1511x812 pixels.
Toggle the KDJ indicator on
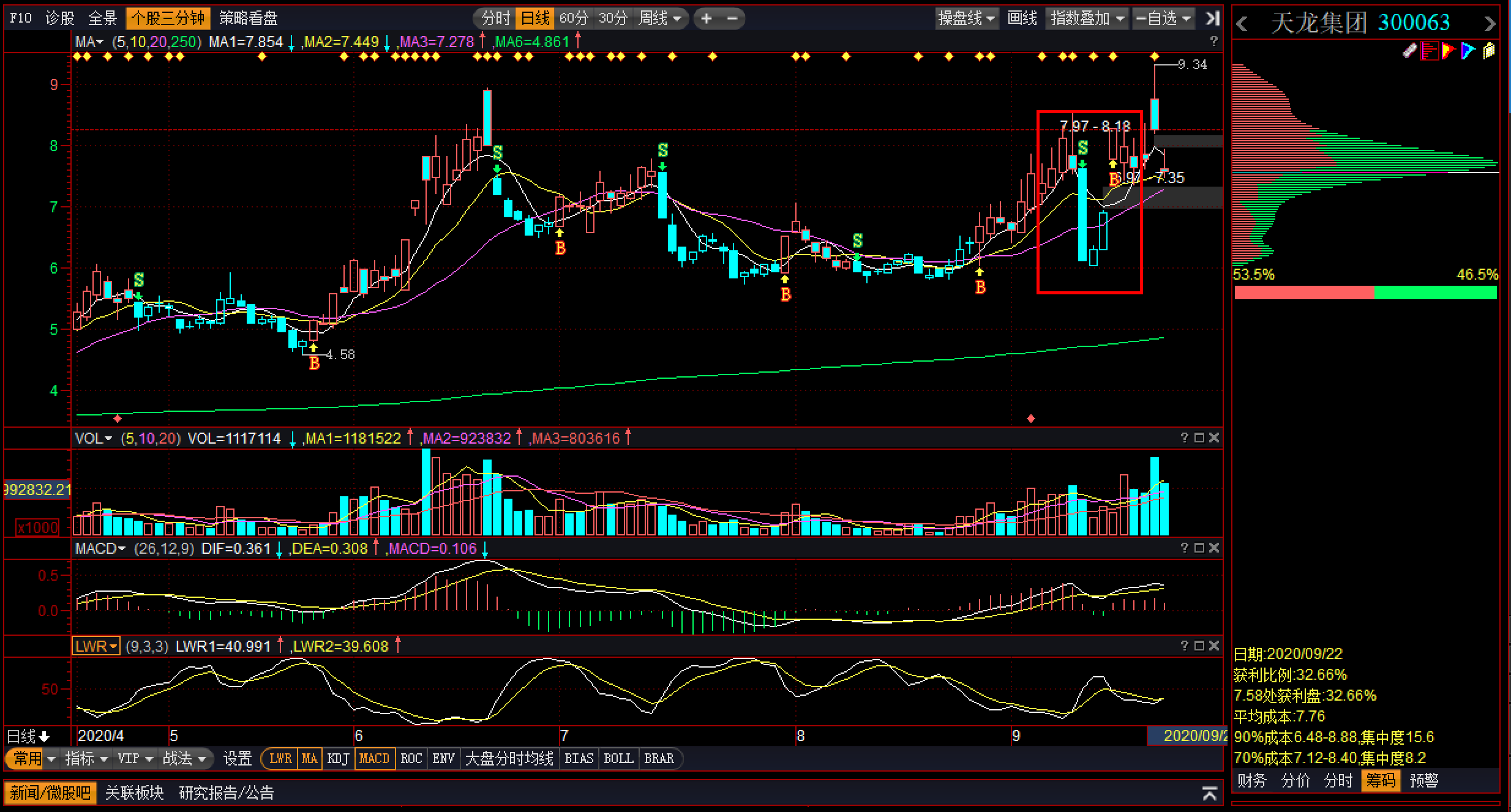click(338, 759)
